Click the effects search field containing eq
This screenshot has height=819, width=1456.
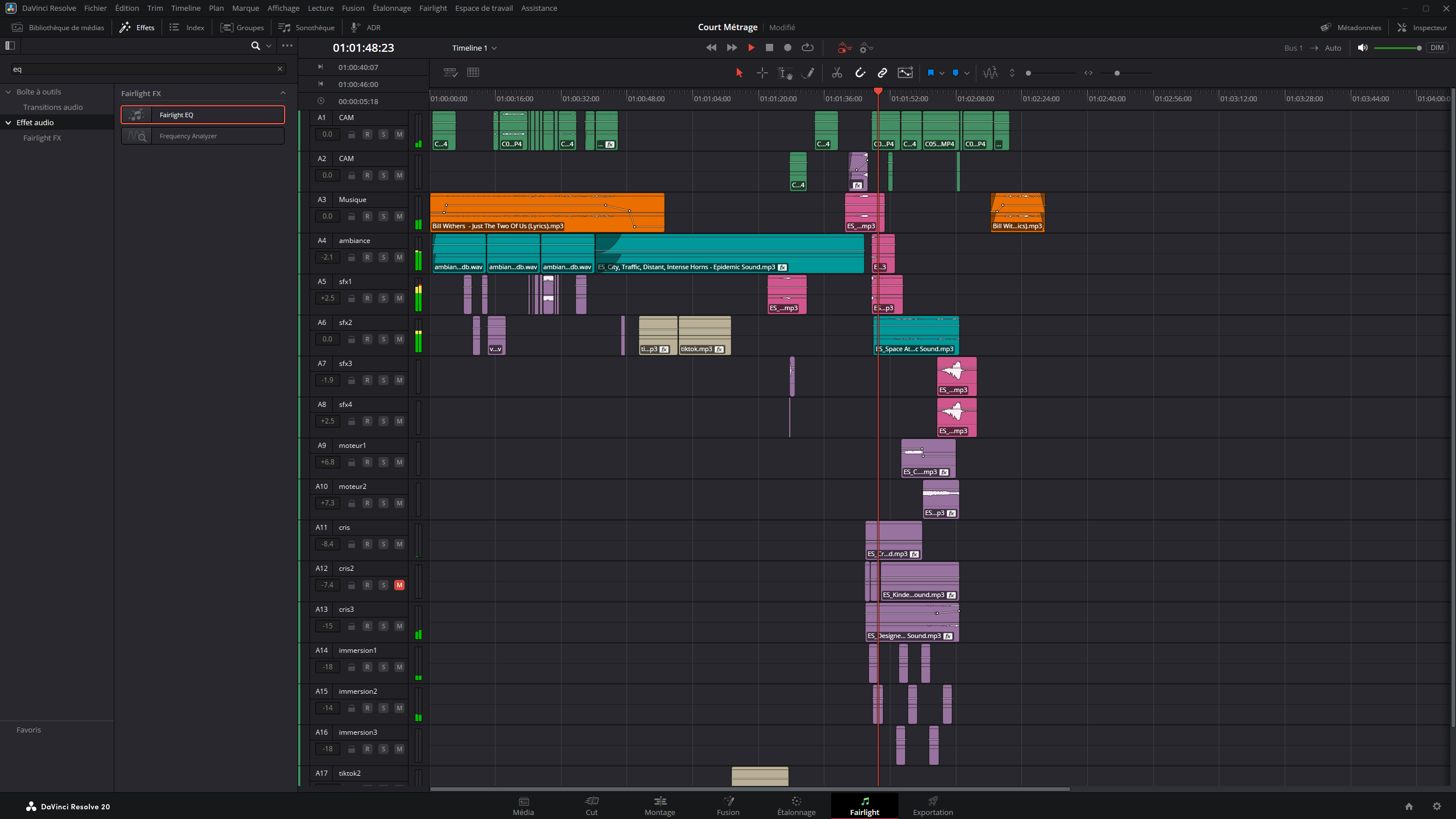[x=142, y=69]
